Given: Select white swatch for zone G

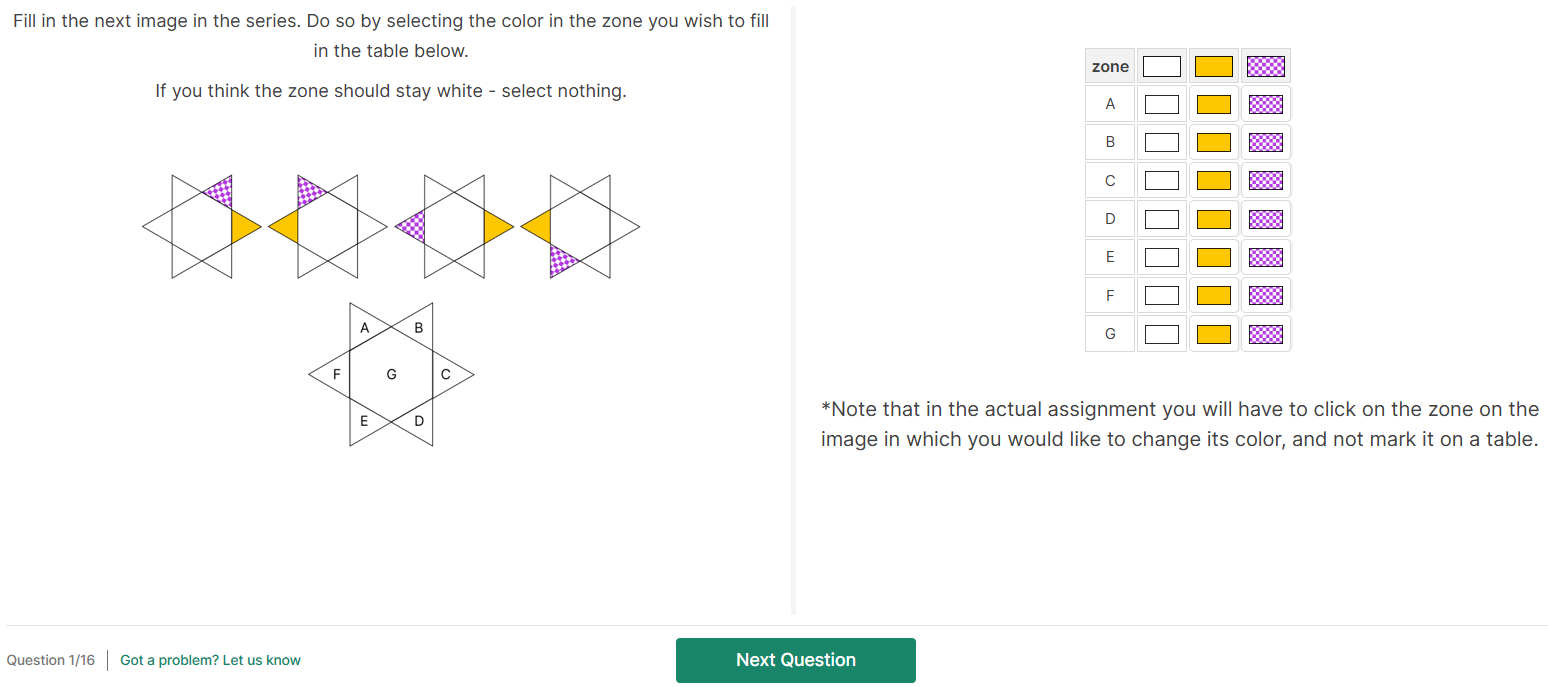Looking at the screenshot, I should [1161, 334].
